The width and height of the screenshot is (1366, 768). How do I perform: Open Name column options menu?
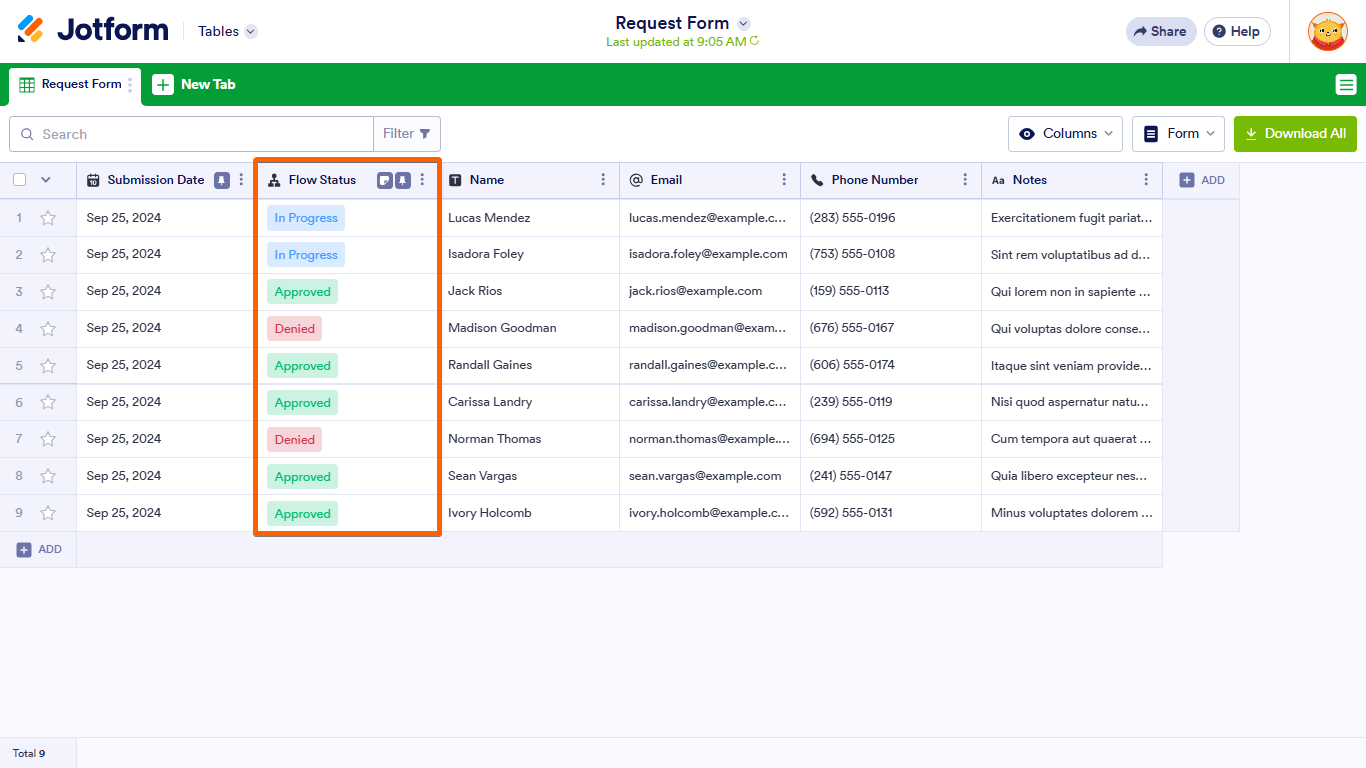point(603,180)
